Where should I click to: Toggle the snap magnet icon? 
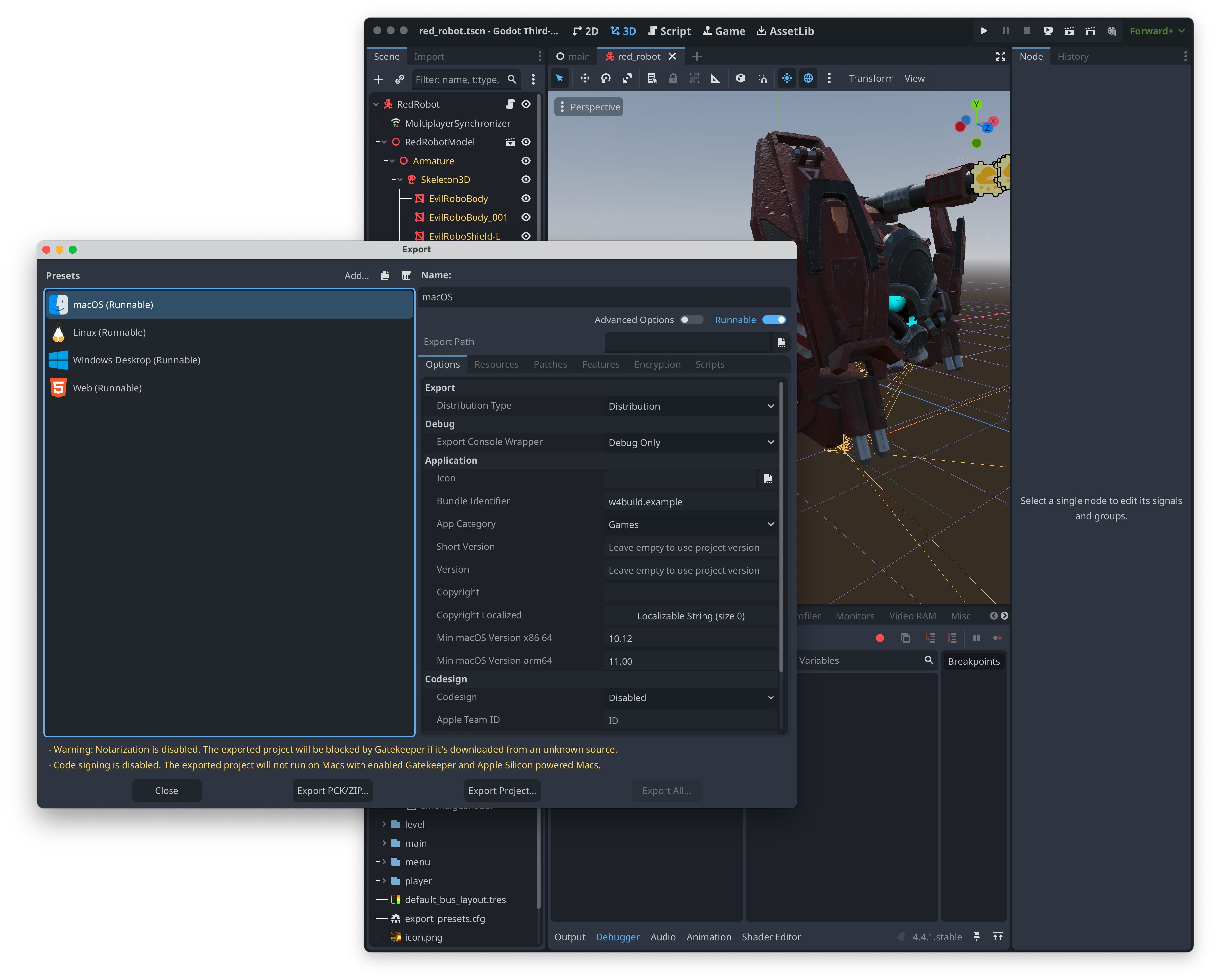[762, 78]
